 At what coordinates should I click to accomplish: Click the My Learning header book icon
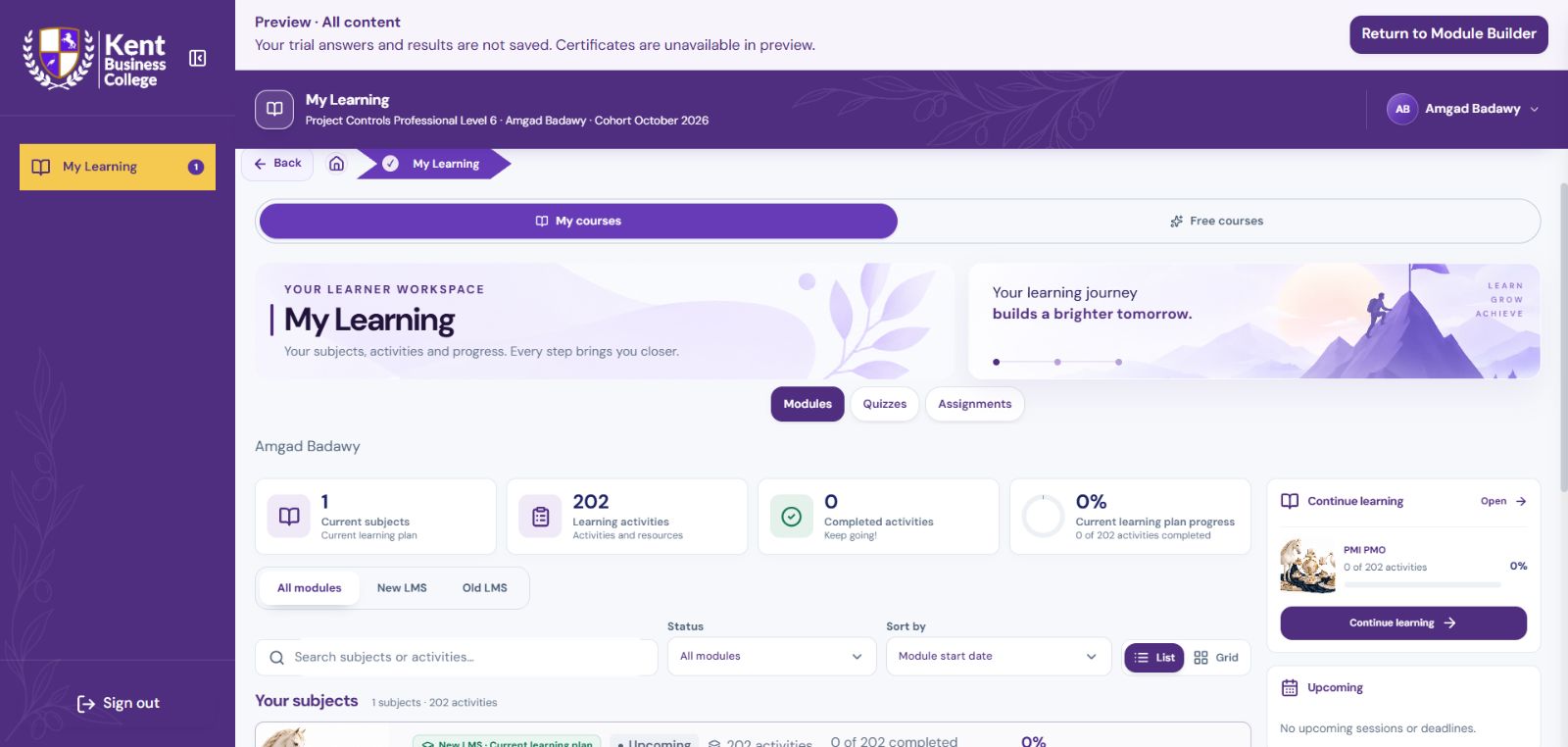click(x=274, y=109)
